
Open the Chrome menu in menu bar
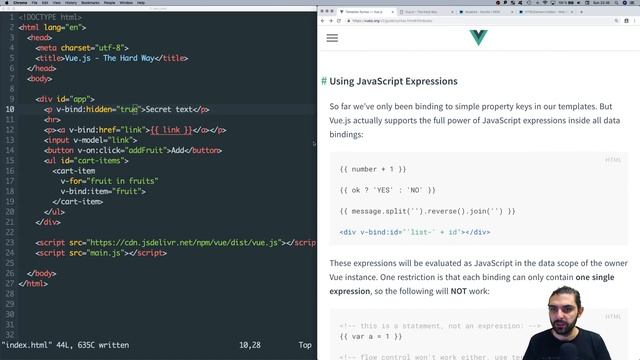coord(20,2)
